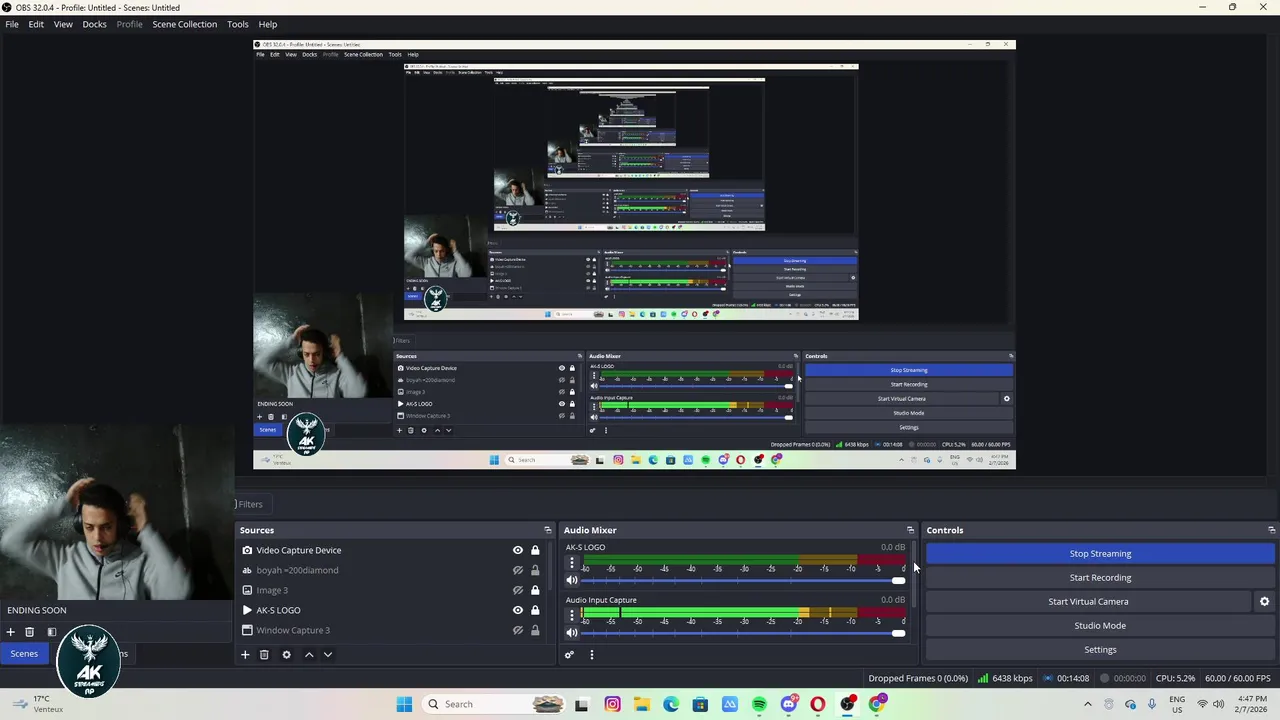
Task: Show hidden system tray icons chevron
Action: point(1088,704)
